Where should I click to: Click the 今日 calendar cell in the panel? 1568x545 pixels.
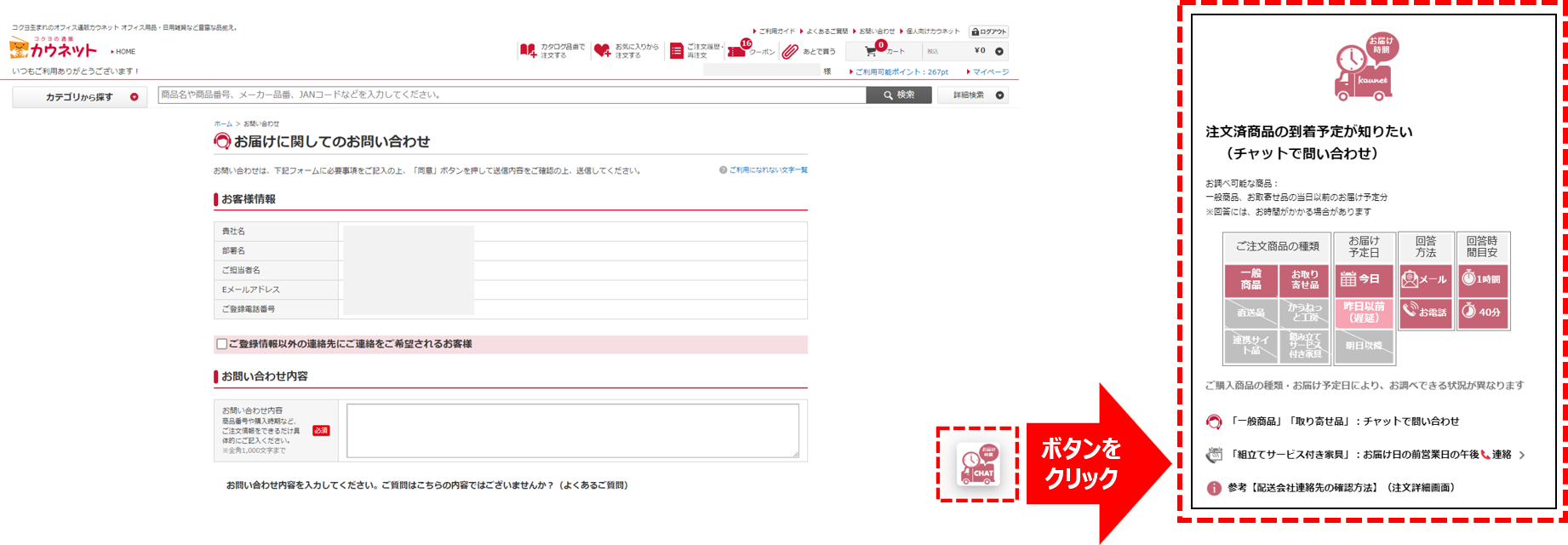pyautogui.click(x=1364, y=280)
